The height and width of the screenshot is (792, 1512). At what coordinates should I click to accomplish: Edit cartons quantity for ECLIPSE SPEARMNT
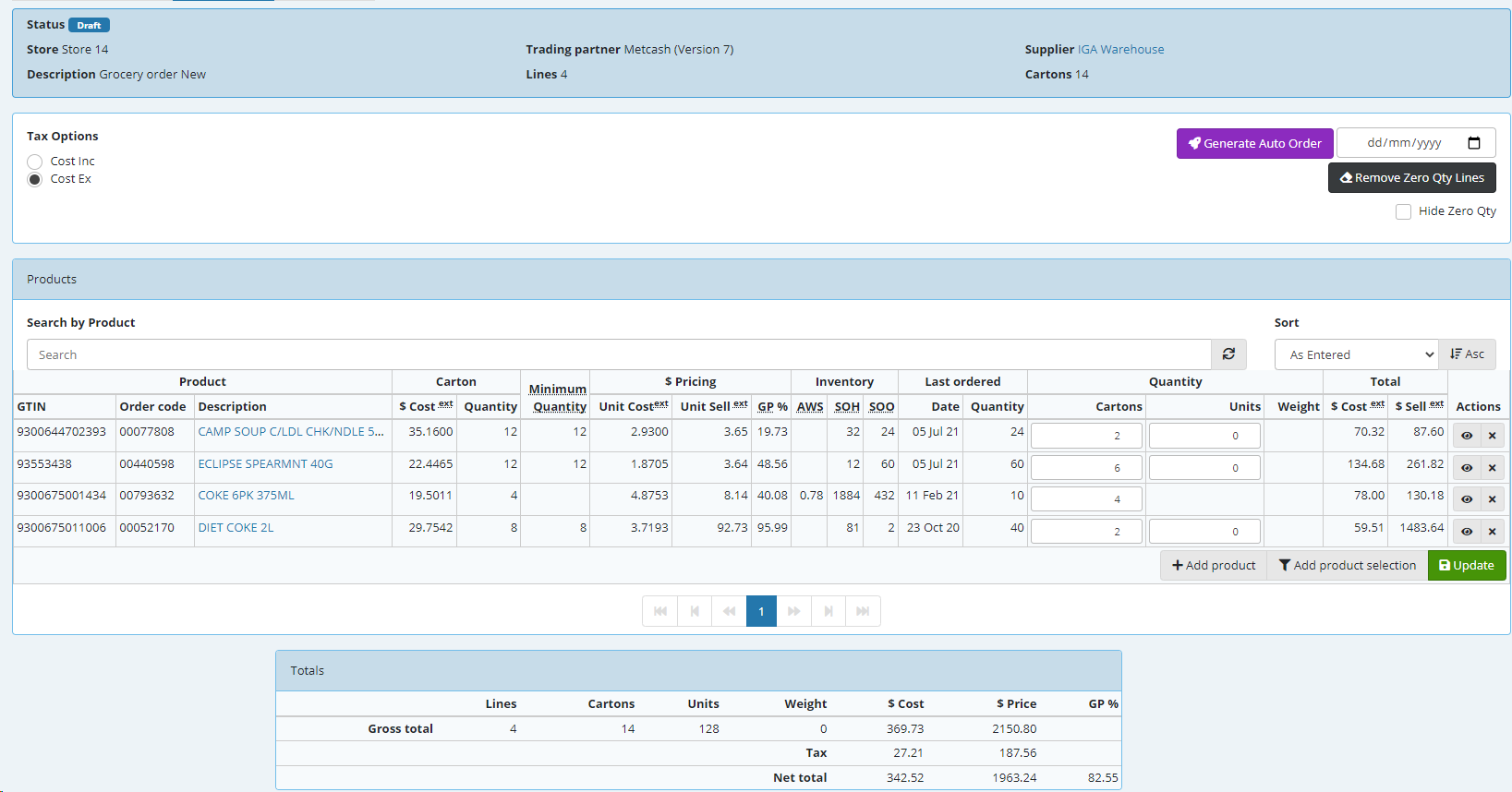(x=1086, y=468)
